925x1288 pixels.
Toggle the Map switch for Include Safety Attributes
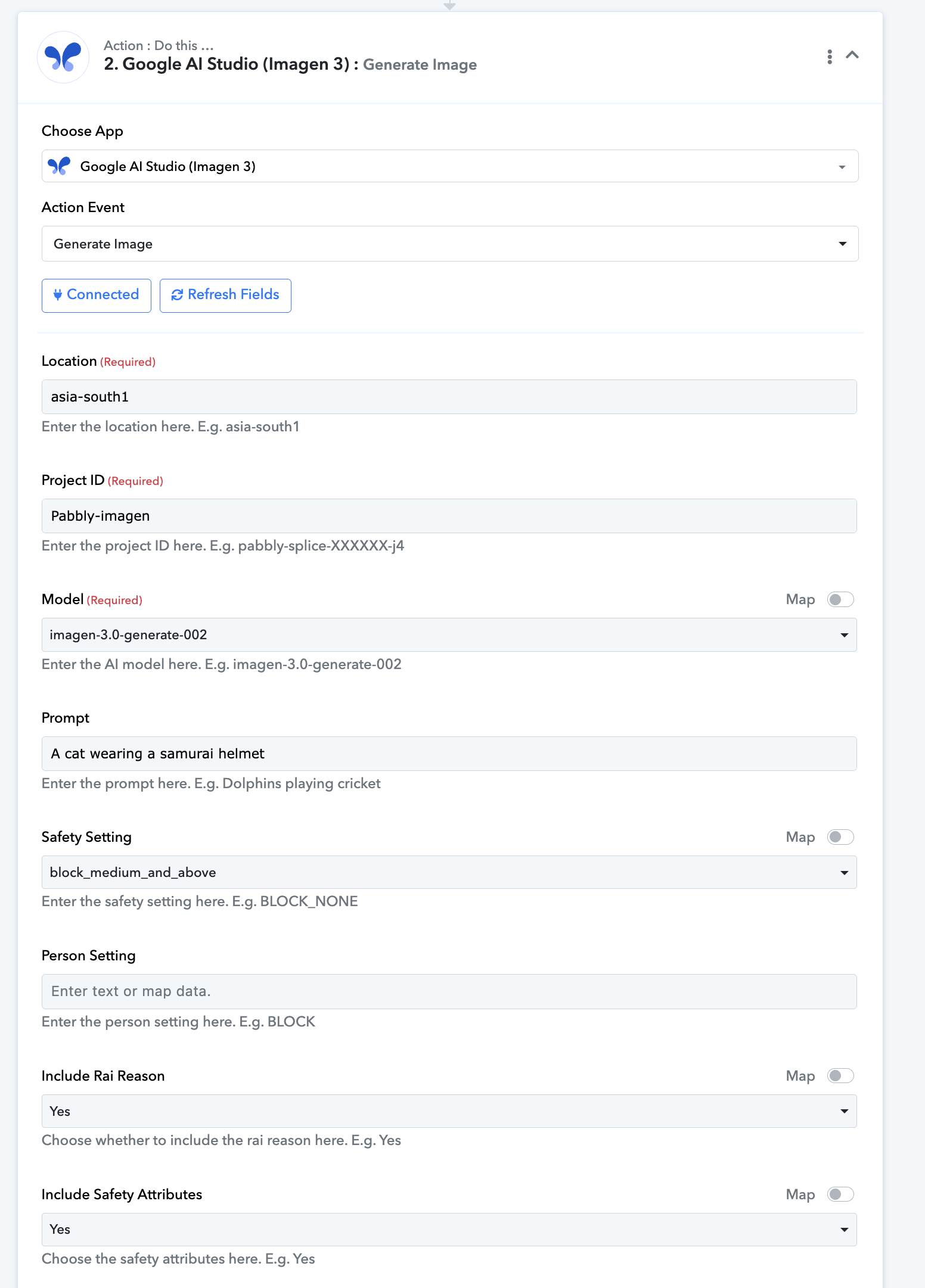(840, 1194)
